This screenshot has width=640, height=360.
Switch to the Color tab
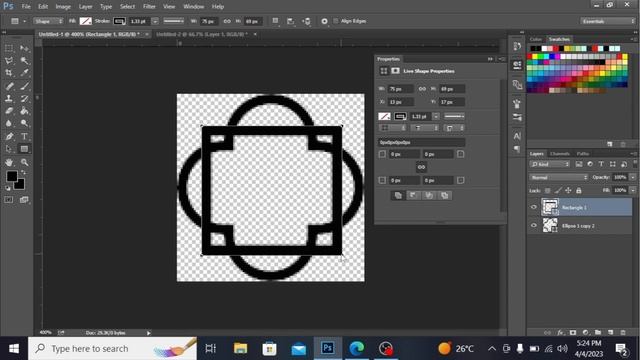coord(536,40)
